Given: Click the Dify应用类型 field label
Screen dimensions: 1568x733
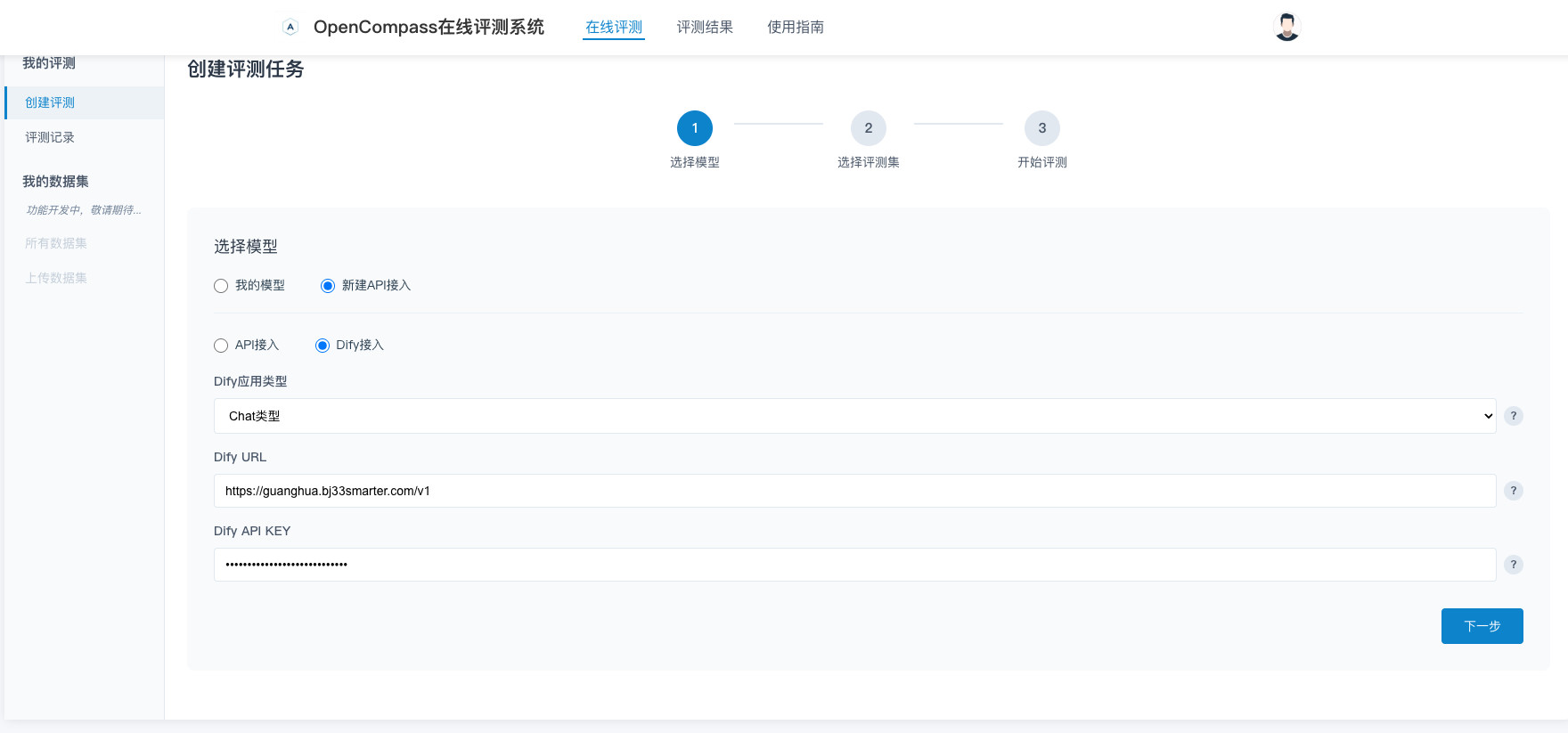Looking at the screenshot, I should pyautogui.click(x=250, y=381).
